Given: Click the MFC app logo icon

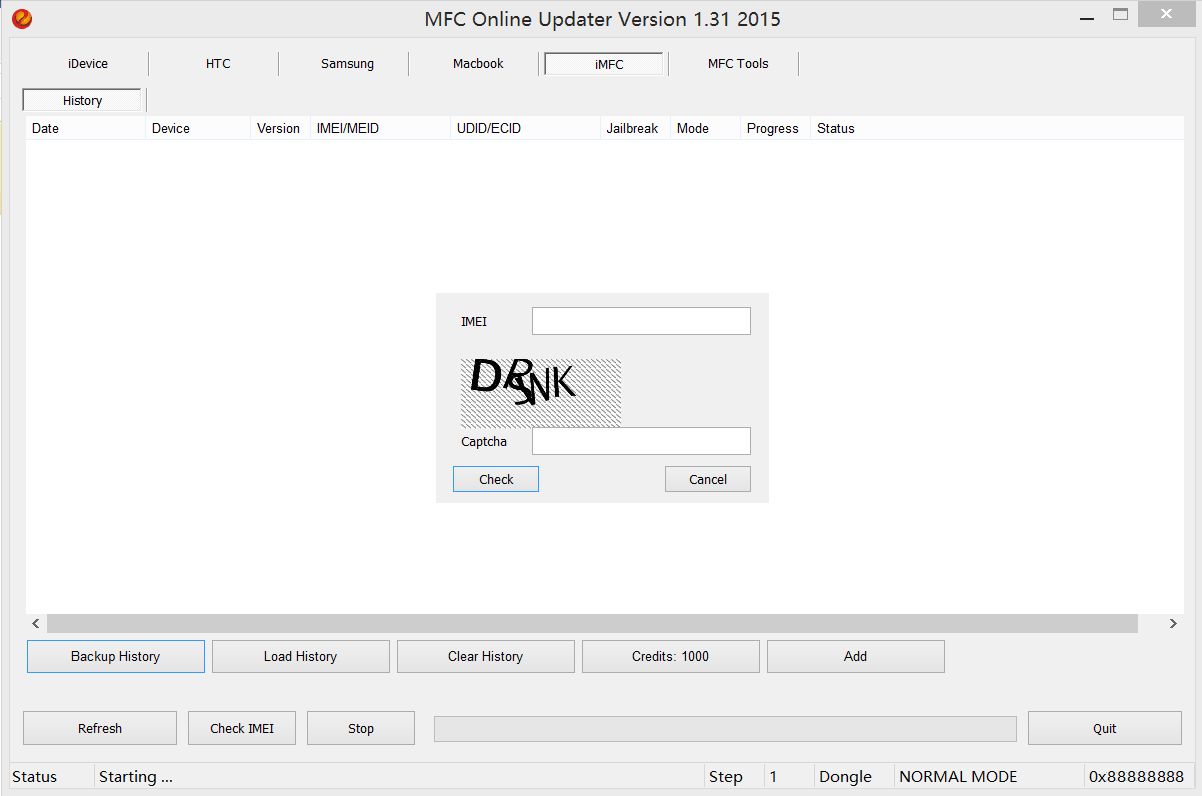Looking at the screenshot, I should [22, 19].
